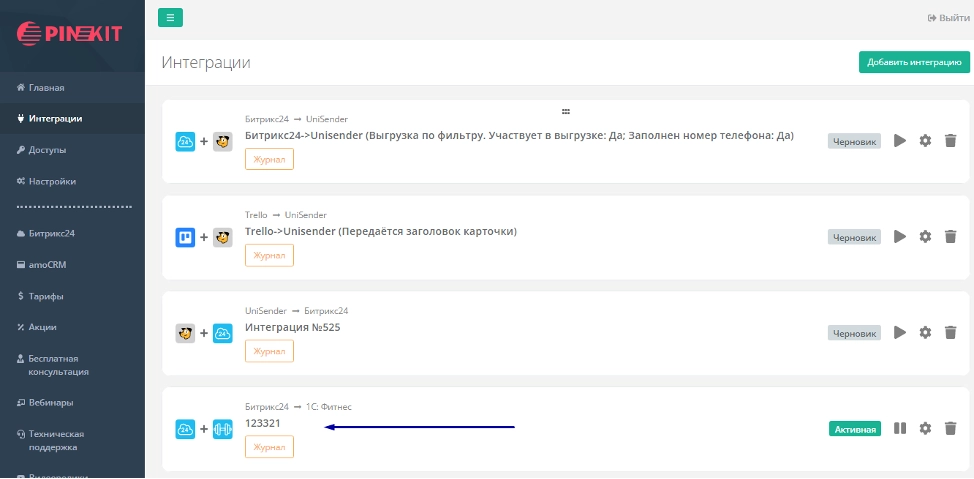Start the Битрикс24->Unisender integration
This screenshot has width=974, height=479.
900,140
